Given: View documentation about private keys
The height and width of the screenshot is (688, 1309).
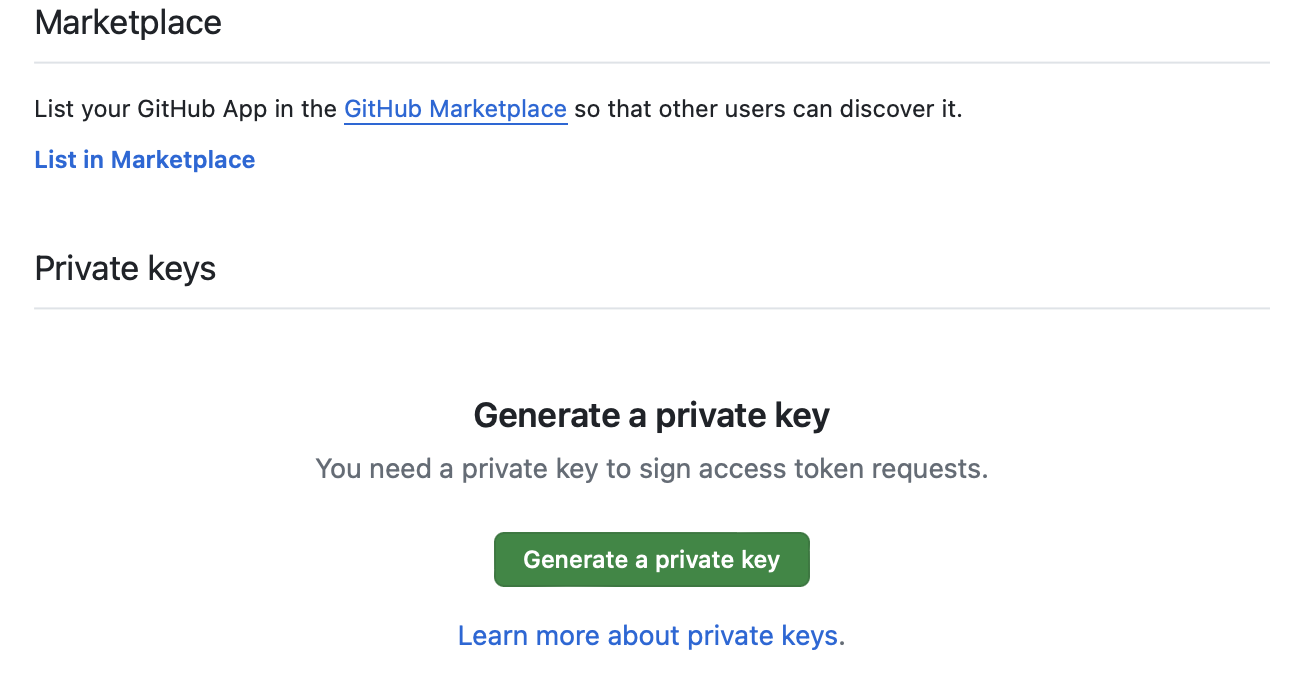Looking at the screenshot, I should pyautogui.click(x=648, y=635).
